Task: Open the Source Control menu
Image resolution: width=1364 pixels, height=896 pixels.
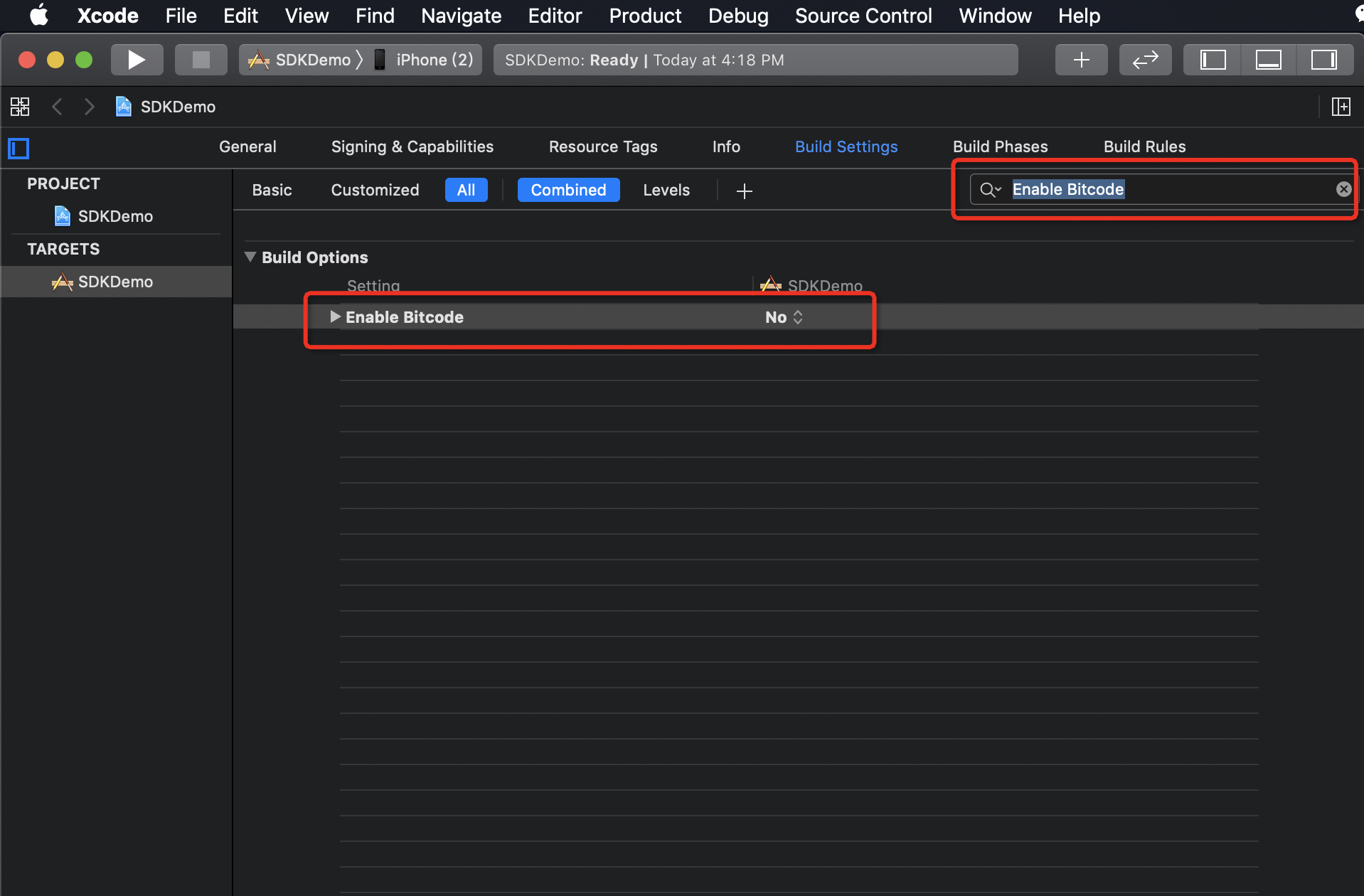Action: (863, 16)
